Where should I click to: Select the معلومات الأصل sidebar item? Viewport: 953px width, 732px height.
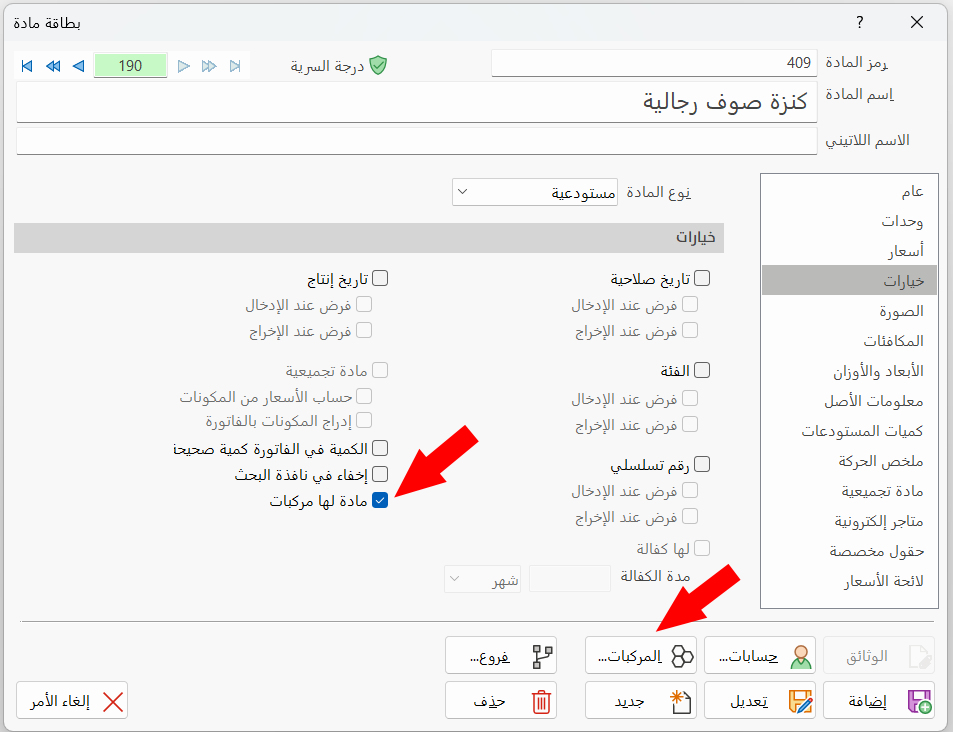849,401
